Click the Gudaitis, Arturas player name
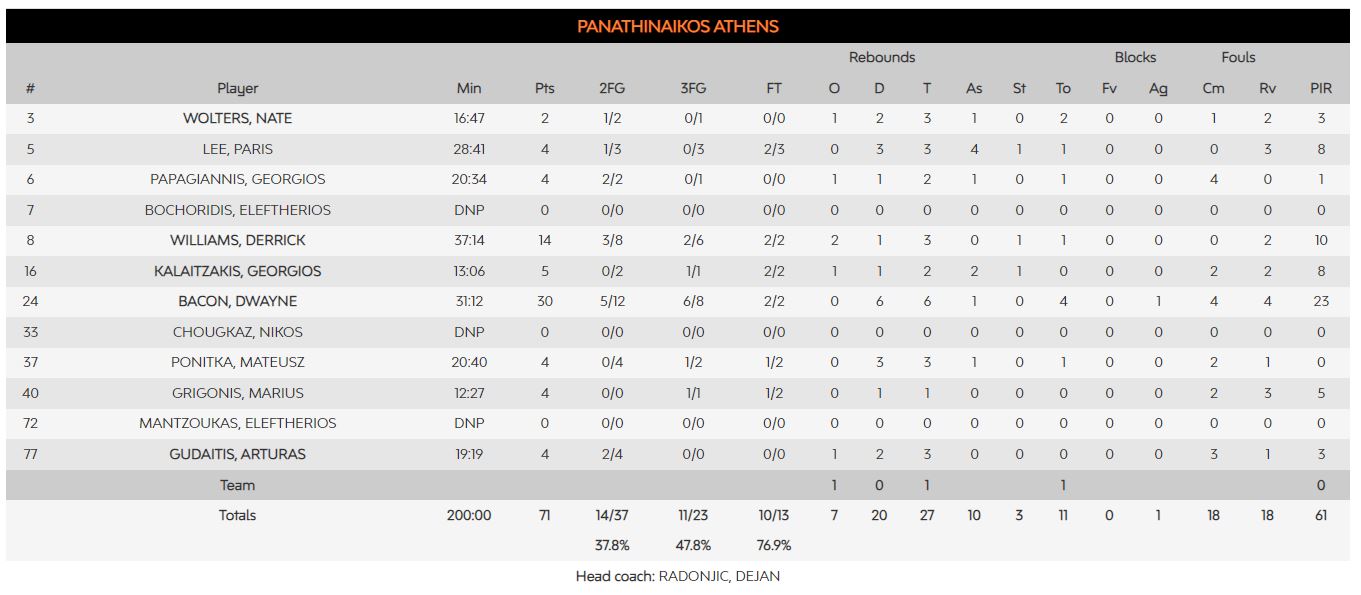The width and height of the screenshot is (1361, 595). coord(237,454)
